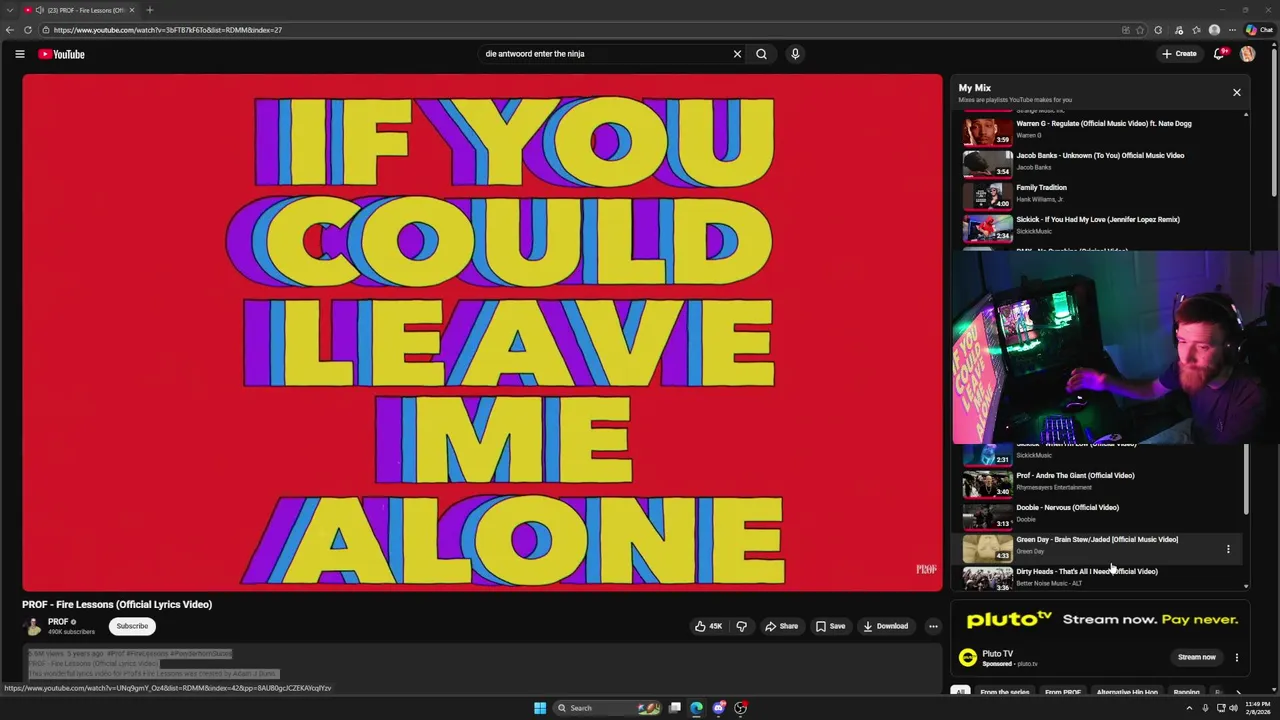The width and height of the screenshot is (1280, 720).
Task: Focus the YouTube search input field
Action: click(605, 54)
